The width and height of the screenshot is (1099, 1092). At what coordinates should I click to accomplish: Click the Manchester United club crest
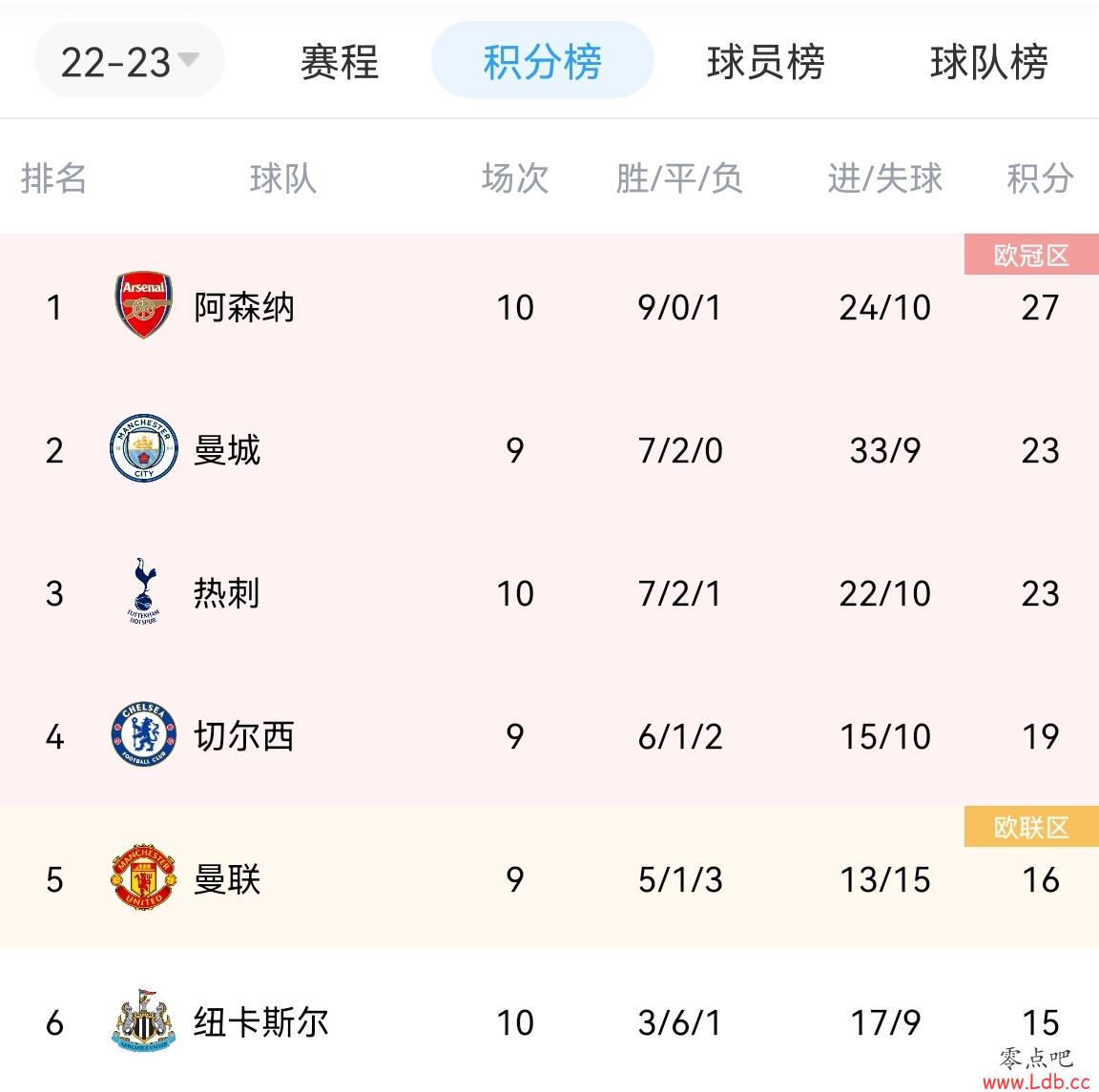pos(144,876)
